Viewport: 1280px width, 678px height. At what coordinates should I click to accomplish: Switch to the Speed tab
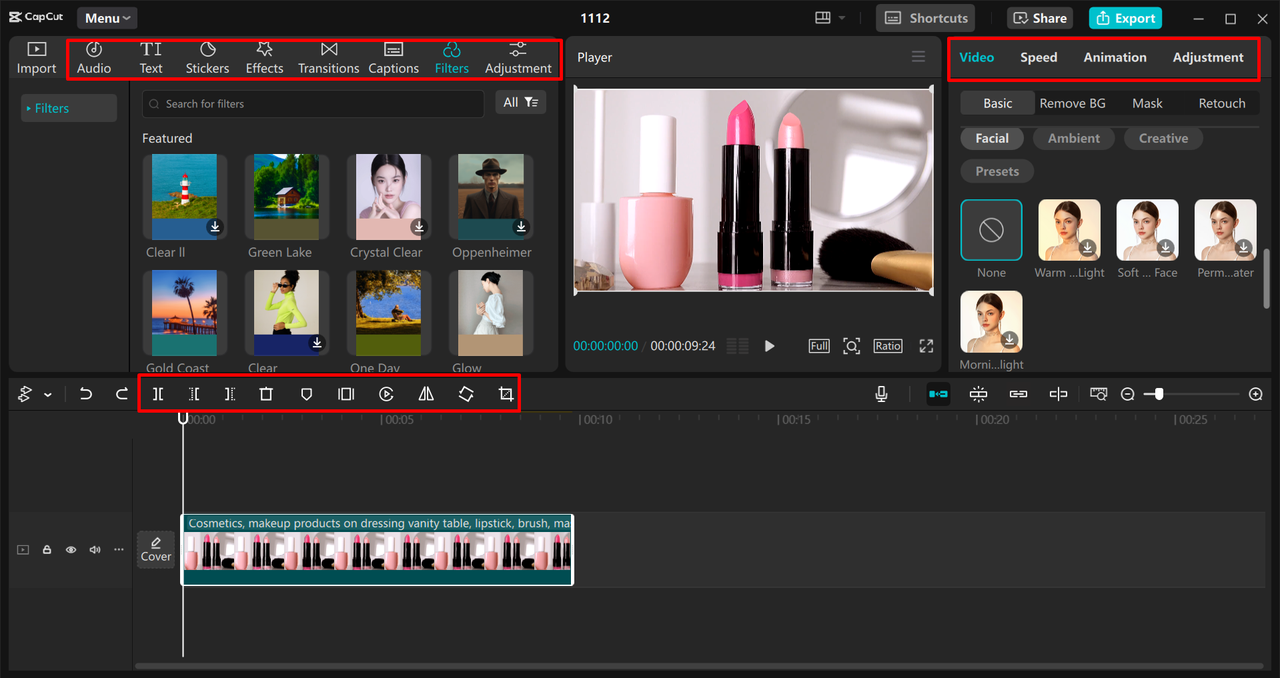tap(1038, 57)
